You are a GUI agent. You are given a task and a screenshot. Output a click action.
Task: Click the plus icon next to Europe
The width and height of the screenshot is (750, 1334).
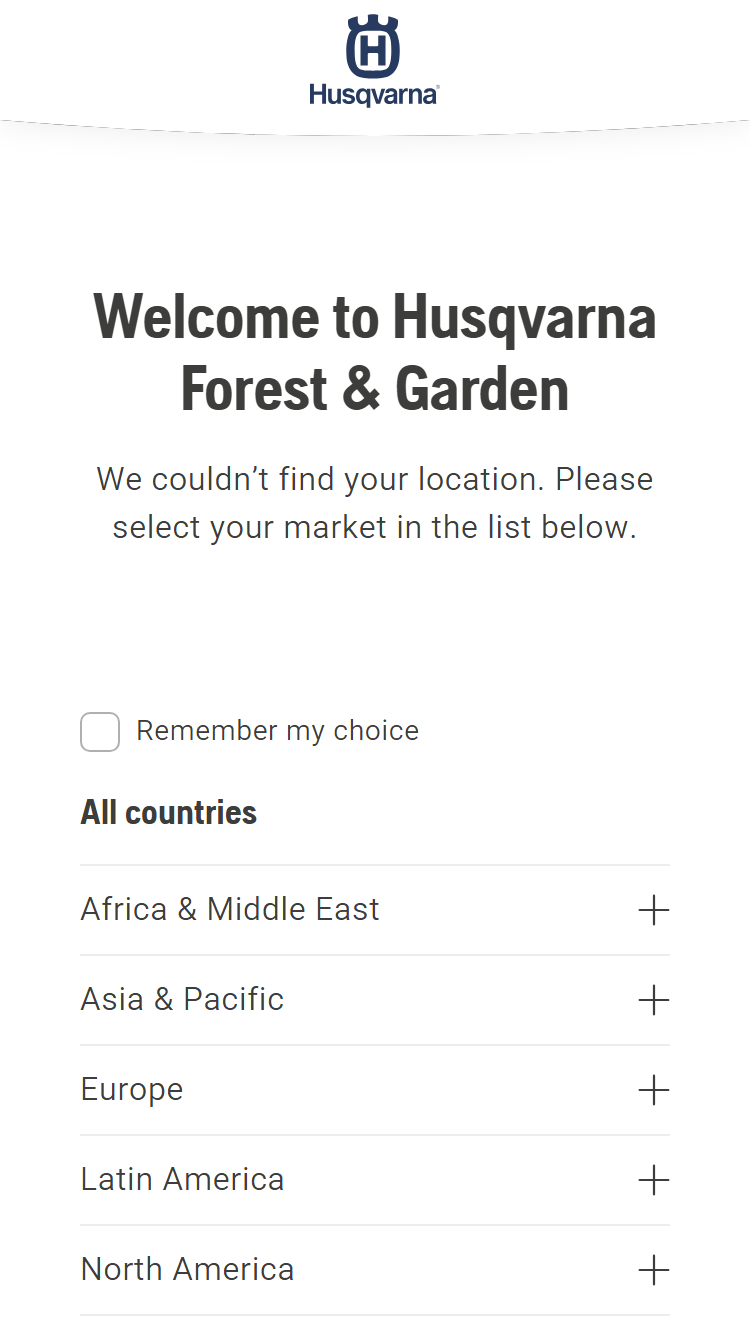[x=653, y=1090]
